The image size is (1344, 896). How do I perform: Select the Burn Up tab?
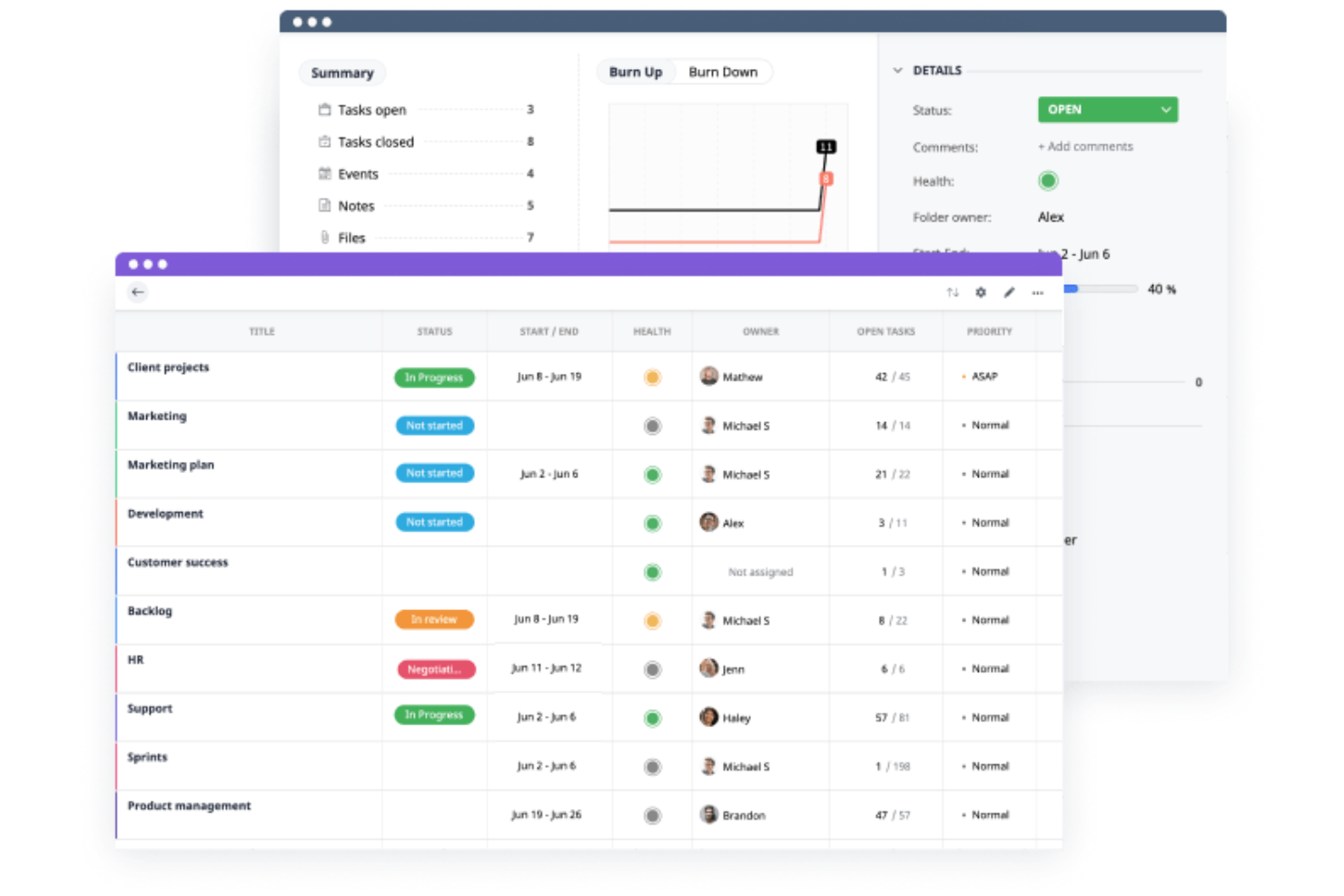tap(636, 71)
